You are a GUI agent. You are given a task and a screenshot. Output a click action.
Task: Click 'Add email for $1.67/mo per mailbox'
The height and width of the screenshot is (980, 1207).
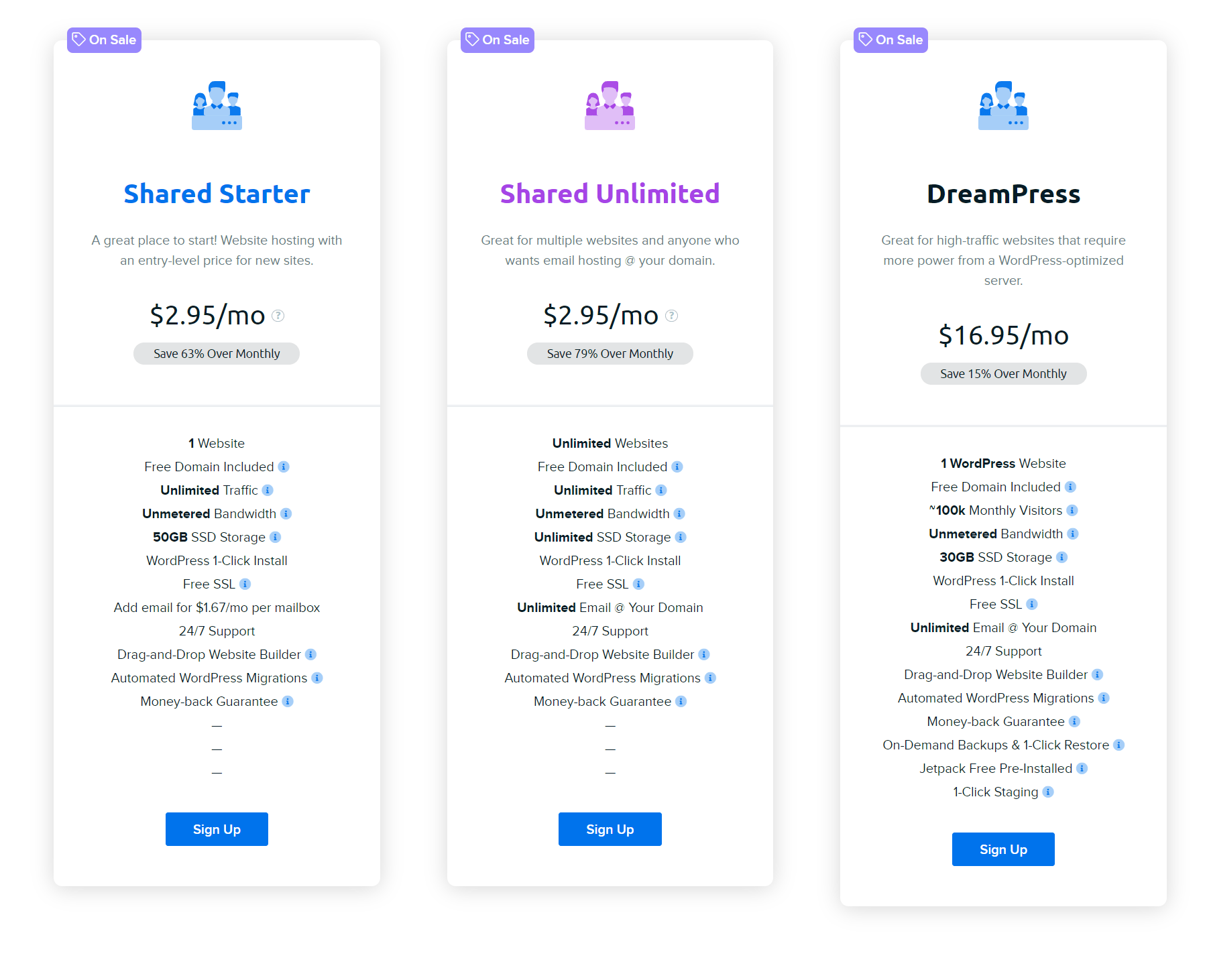(x=217, y=607)
